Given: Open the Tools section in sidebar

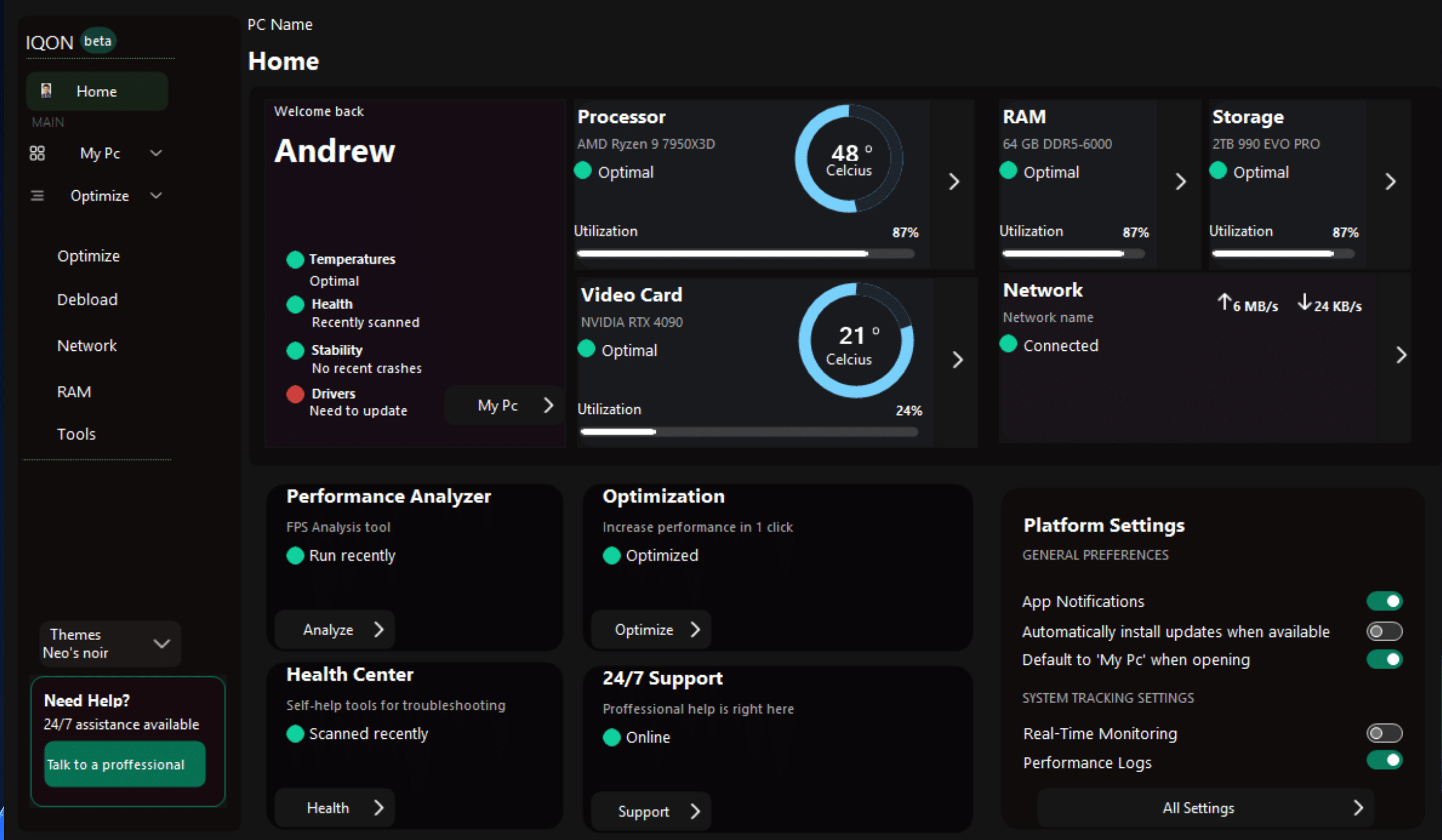Looking at the screenshot, I should pos(76,433).
